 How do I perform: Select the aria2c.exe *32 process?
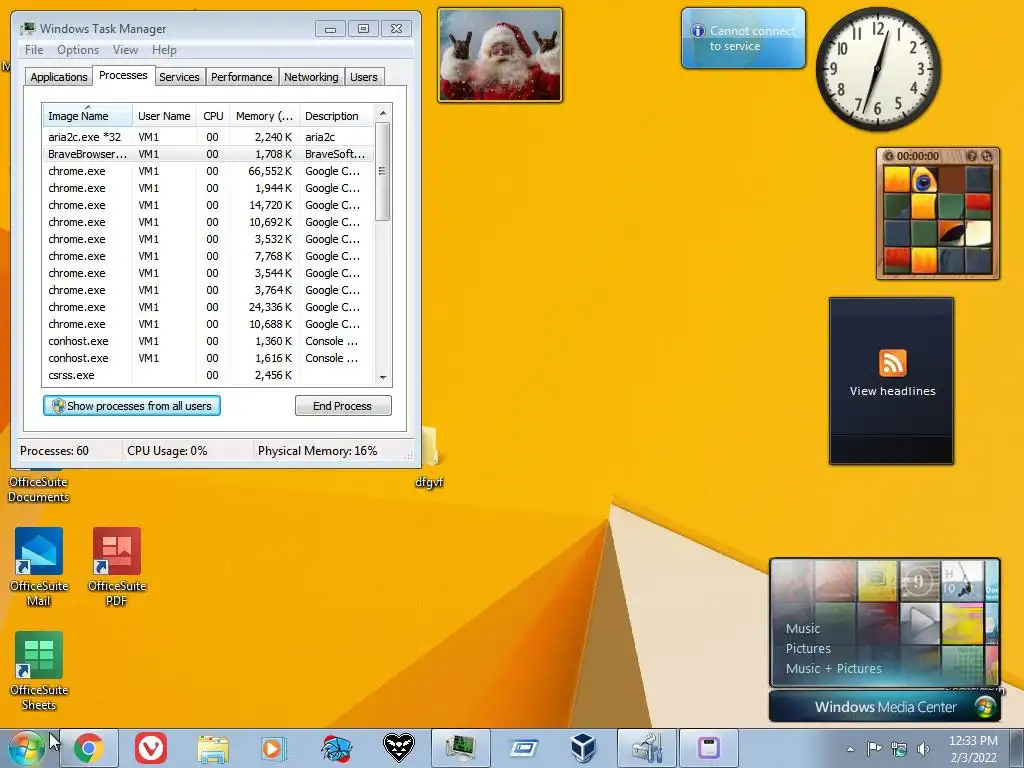pos(208,136)
